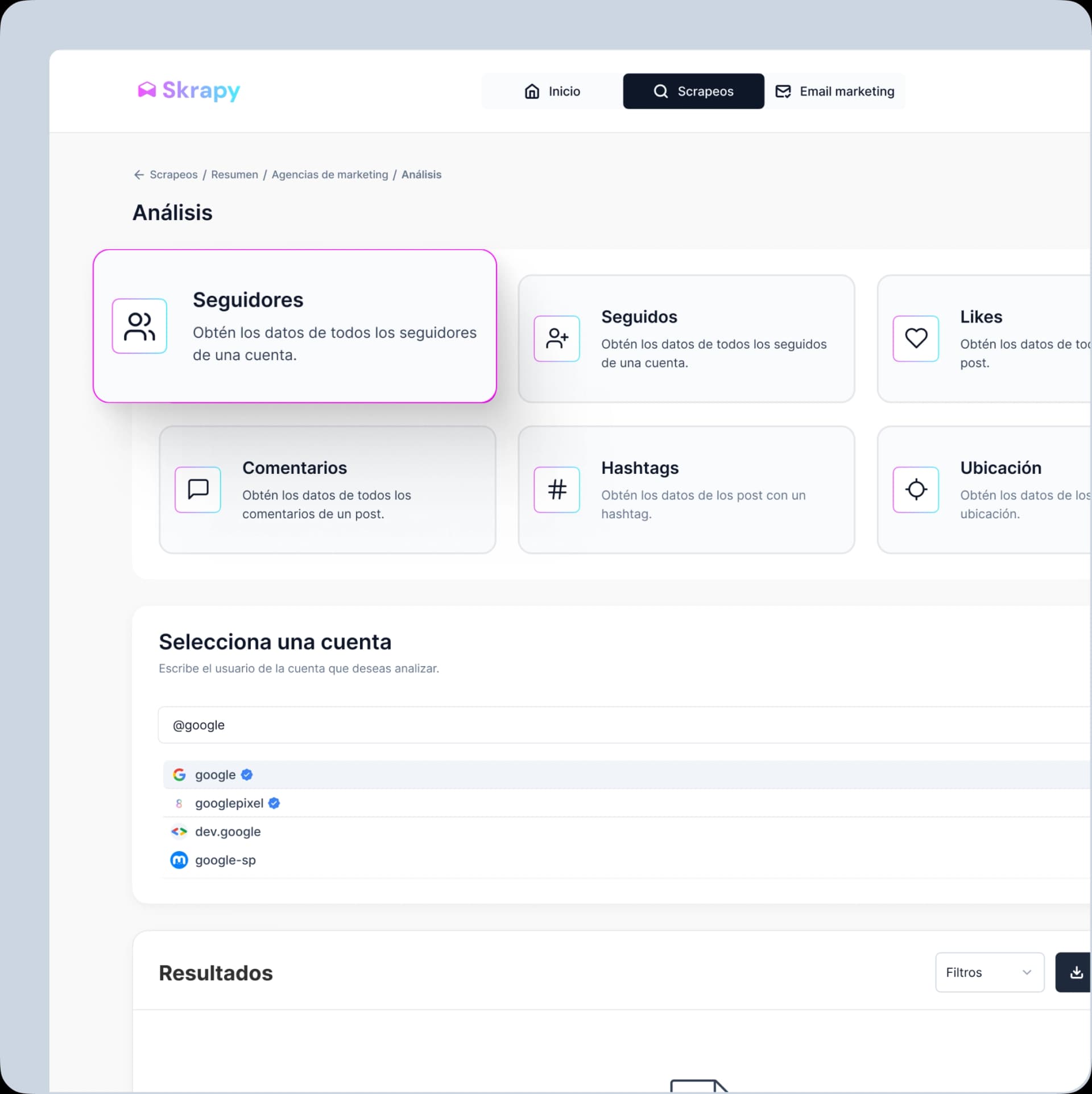Open the Email marketing tab
Screen dimensions: 1092x1094
pyautogui.click(x=835, y=91)
